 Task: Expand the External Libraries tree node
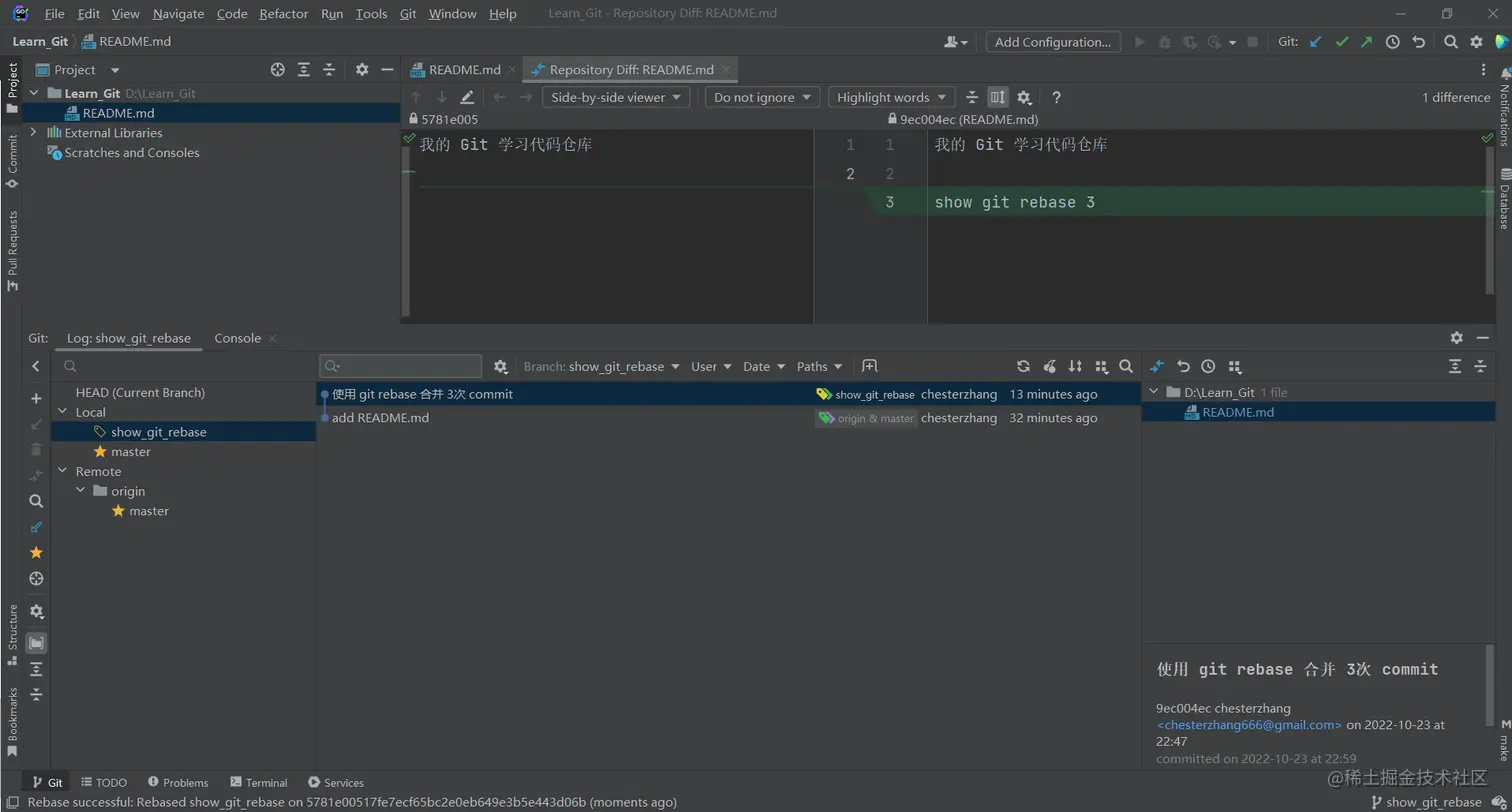[33, 133]
